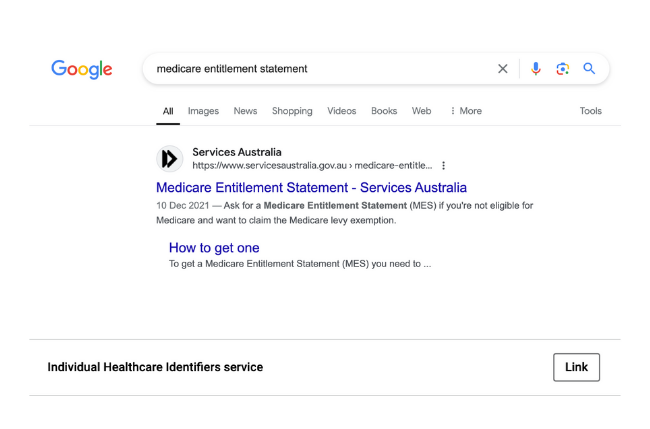Open Medicare Entitlement Statement - Services Australia result
This screenshot has width=650, height=429.
point(311,187)
